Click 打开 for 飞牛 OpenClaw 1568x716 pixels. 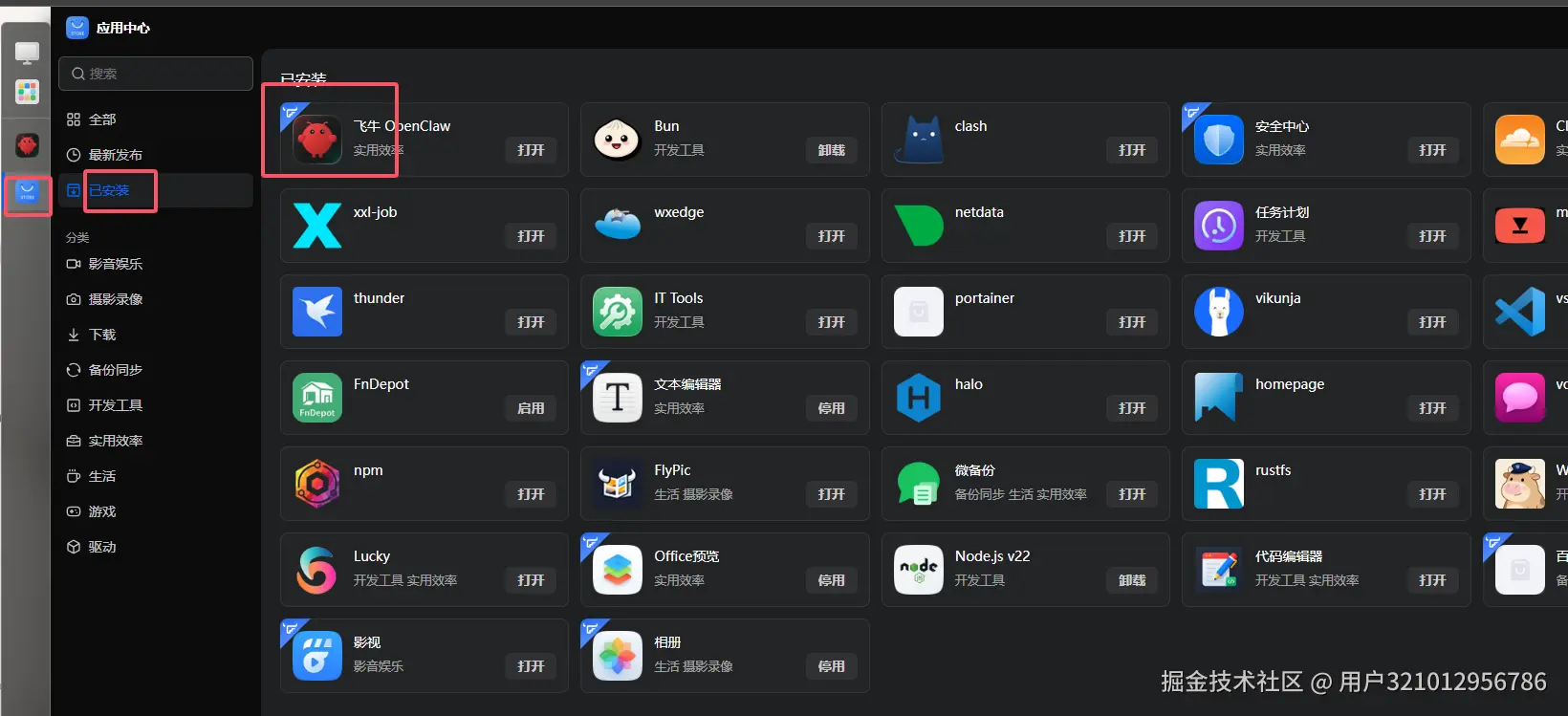[531, 150]
